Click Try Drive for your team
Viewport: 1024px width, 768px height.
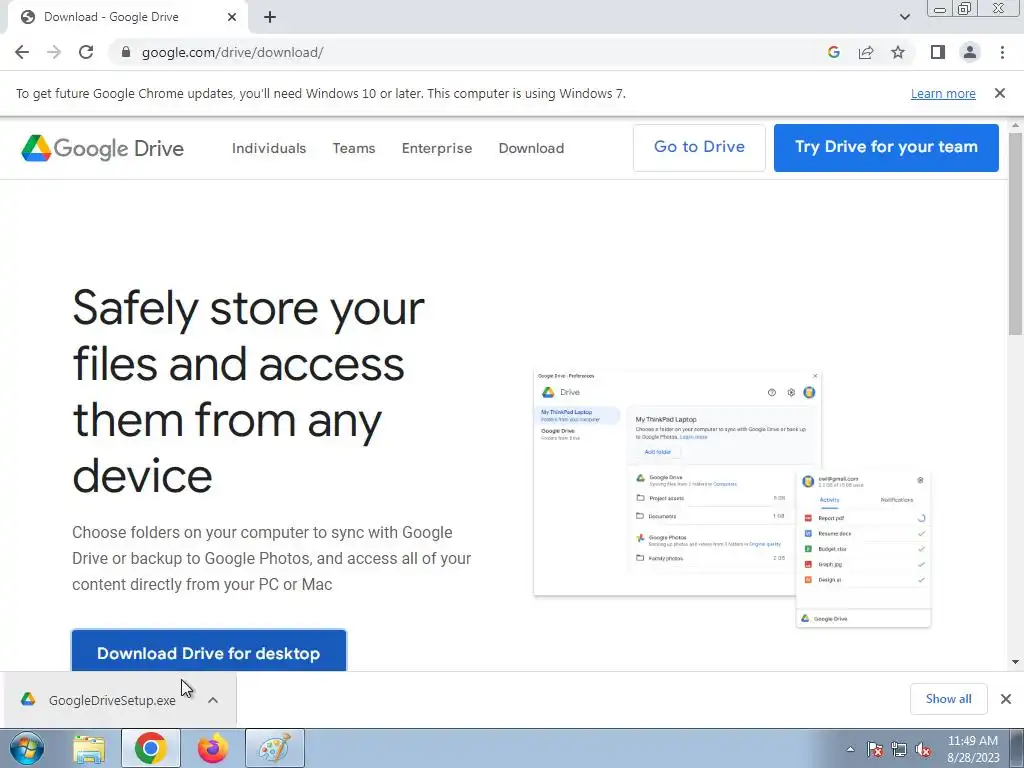tap(886, 148)
